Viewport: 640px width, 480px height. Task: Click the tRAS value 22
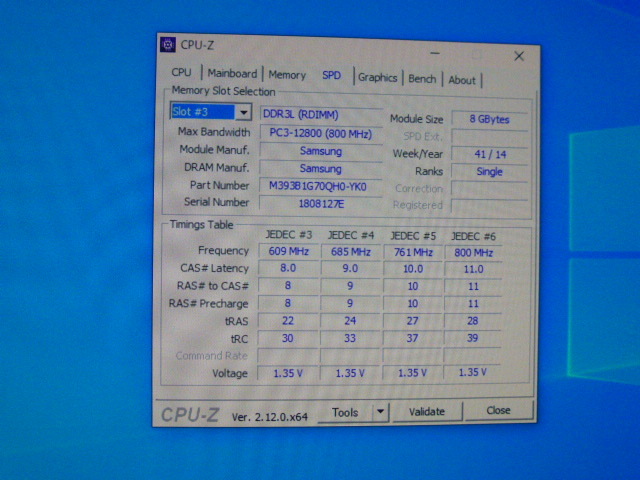(288, 321)
